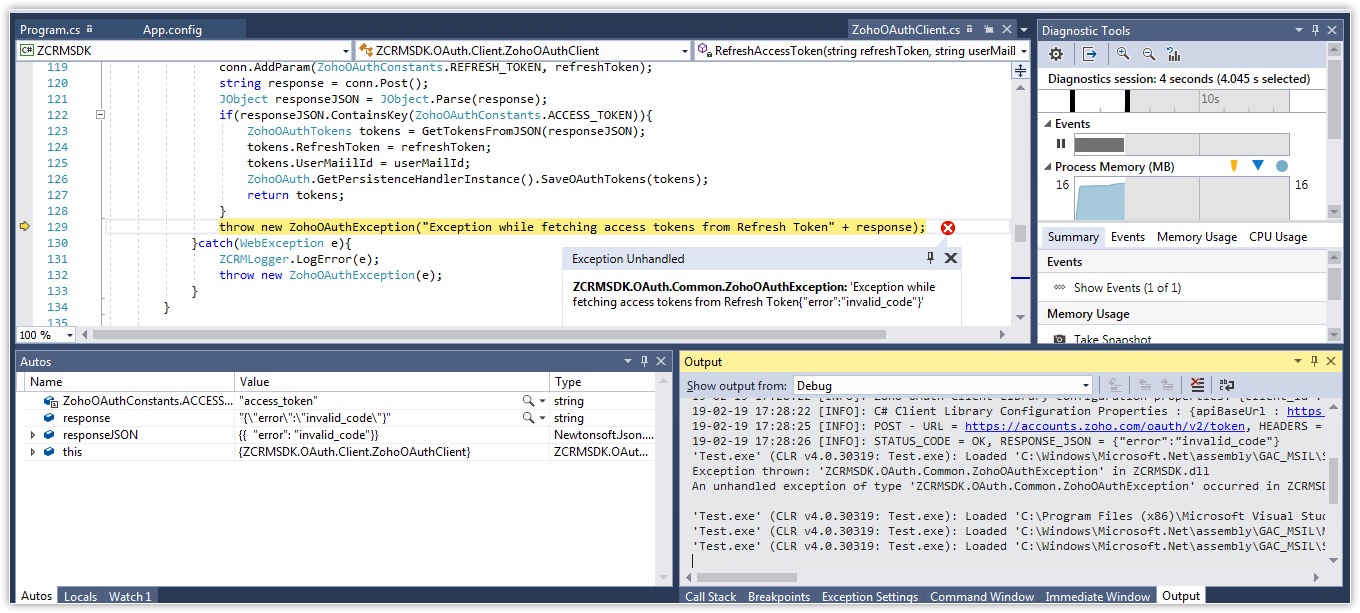The image size is (1360, 613).
Task: Select the Events tab in Diagnostic Tools
Action: pyautogui.click(x=1128, y=237)
